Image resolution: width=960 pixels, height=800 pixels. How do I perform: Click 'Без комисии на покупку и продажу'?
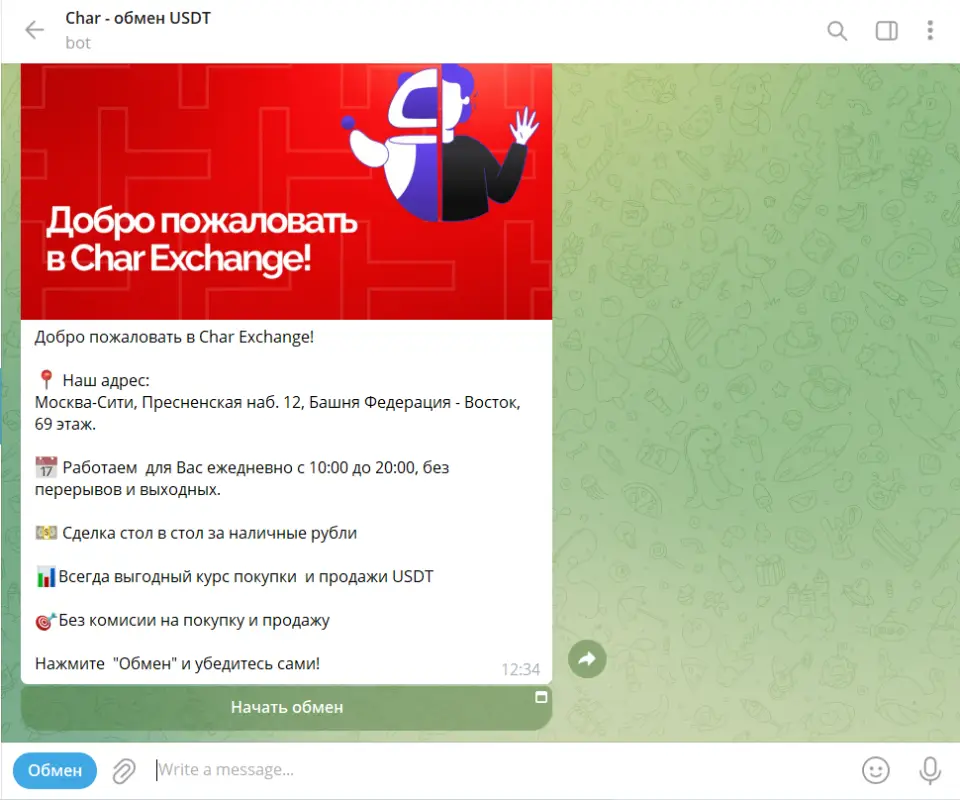pos(194,621)
